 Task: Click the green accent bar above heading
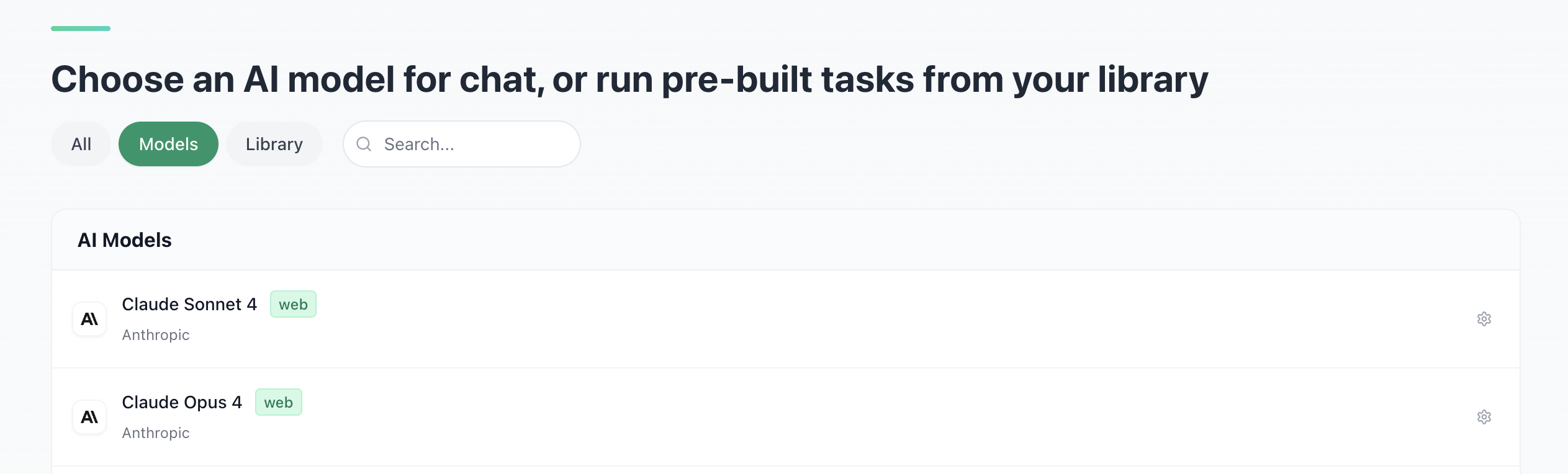pyautogui.click(x=81, y=29)
